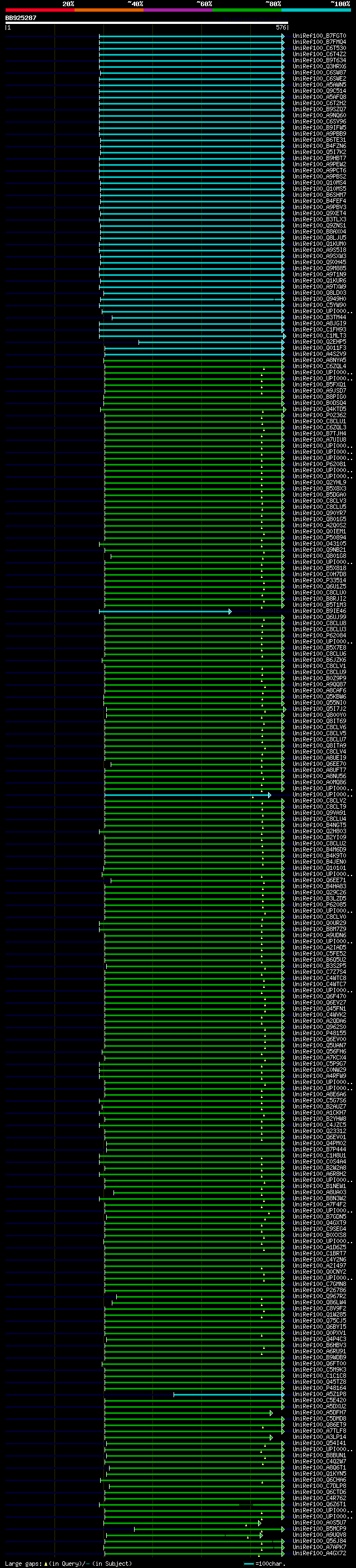Click UniRef100_O43105 label

[319, 544]
